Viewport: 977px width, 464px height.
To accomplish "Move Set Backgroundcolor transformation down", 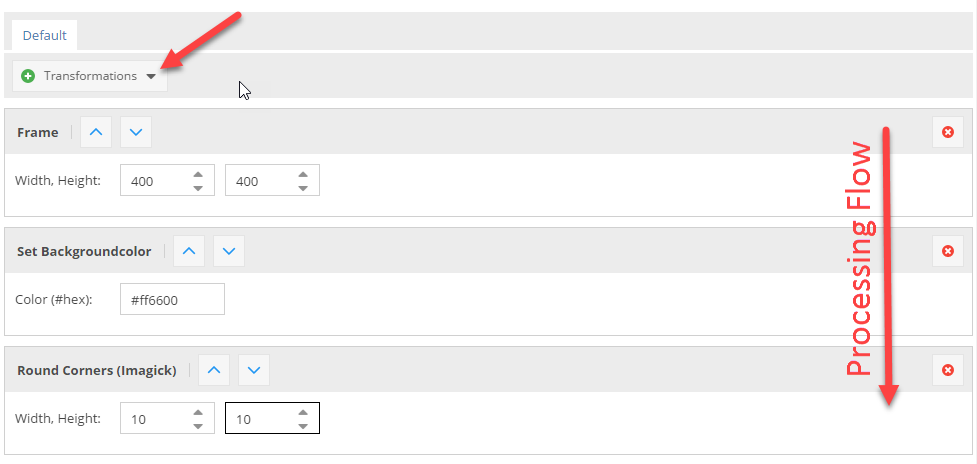I will click(229, 251).
